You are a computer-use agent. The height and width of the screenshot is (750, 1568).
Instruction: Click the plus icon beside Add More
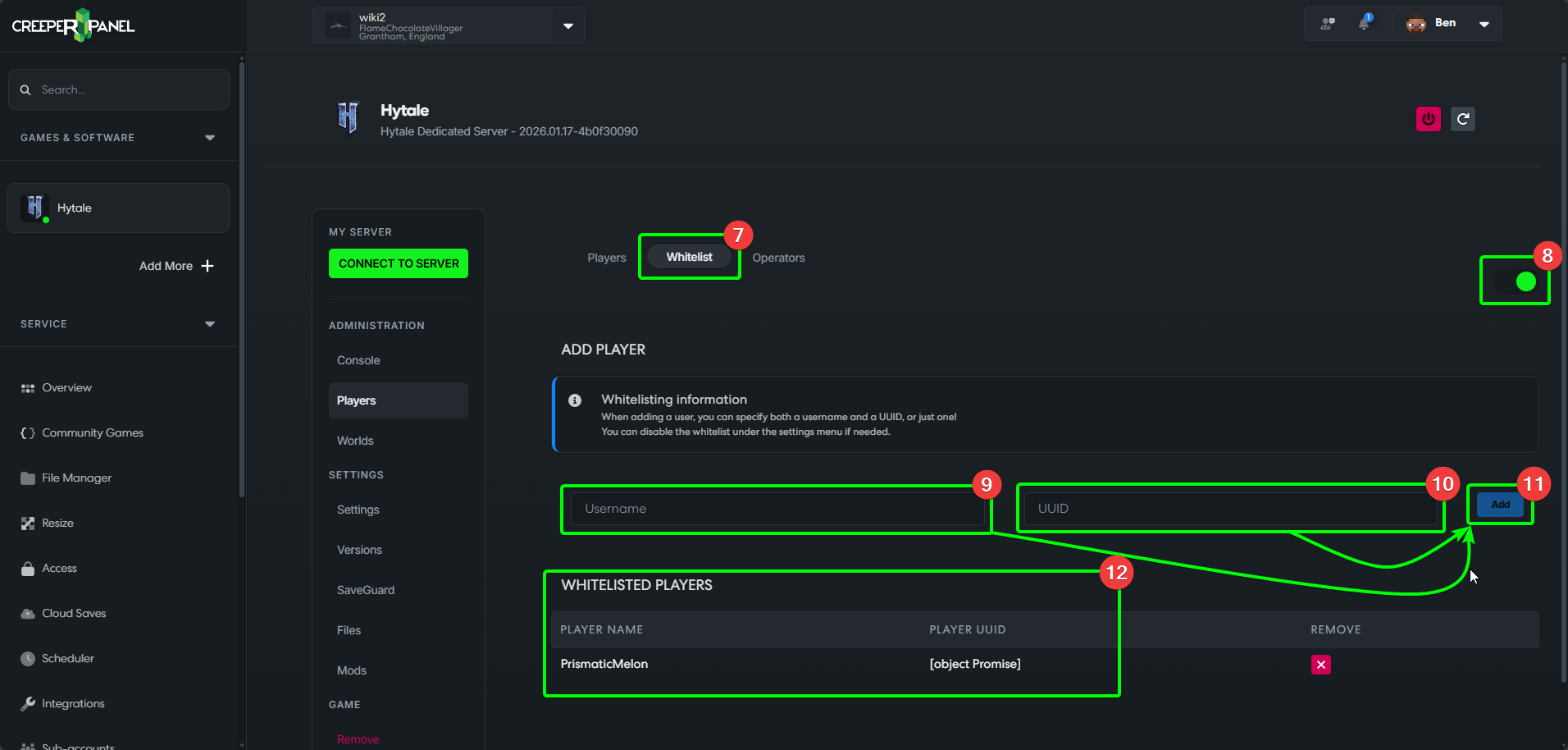tap(207, 266)
